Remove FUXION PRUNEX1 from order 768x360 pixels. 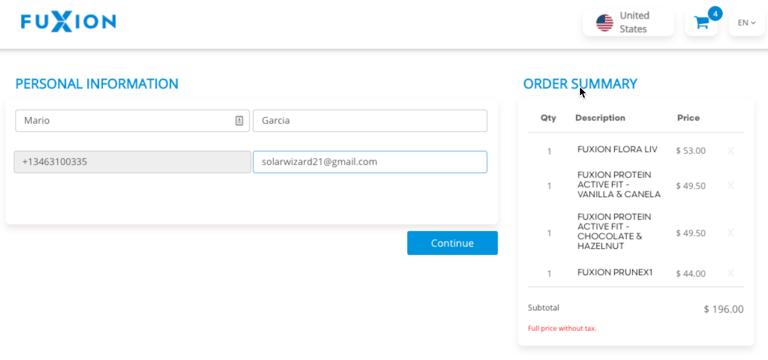[730, 273]
